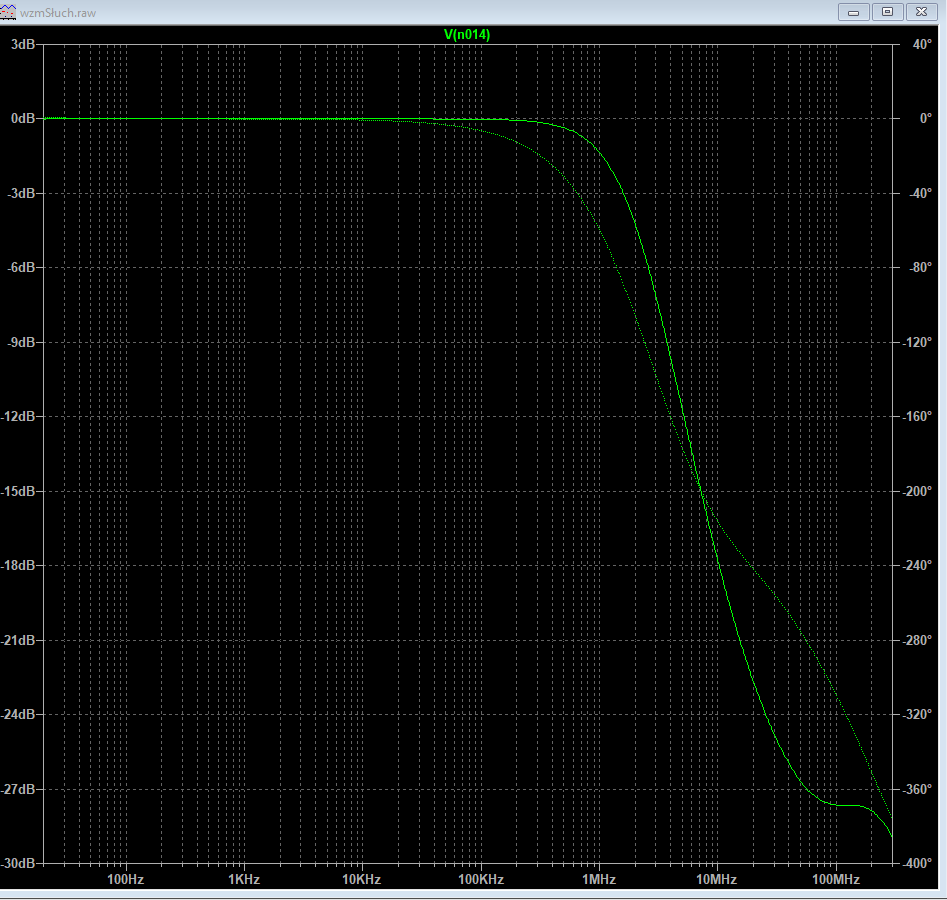Click the 10KHz label on frequency axis

click(x=361, y=880)
